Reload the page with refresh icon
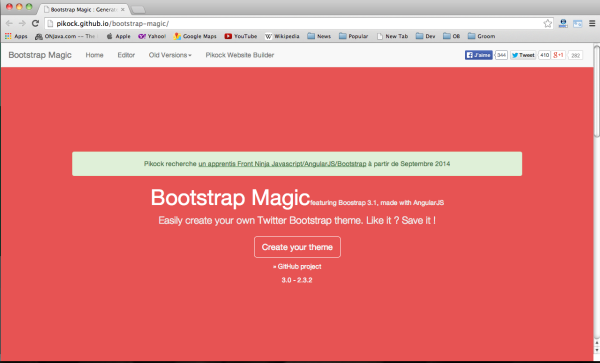600x363 pixels. (35, 23)
